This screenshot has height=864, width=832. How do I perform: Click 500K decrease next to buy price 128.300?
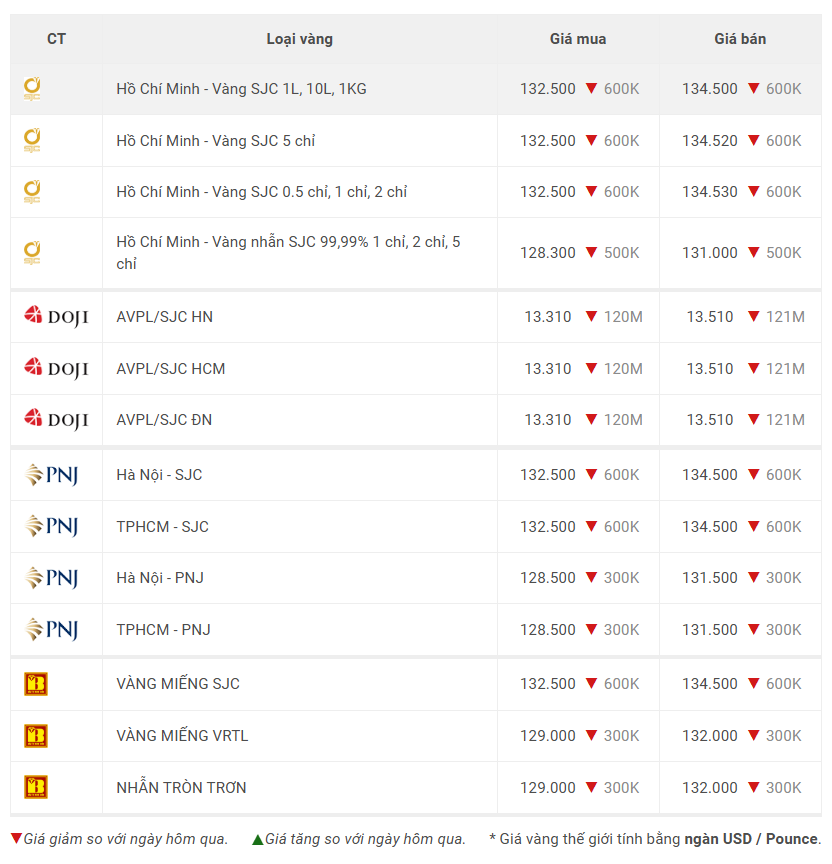point(622,253)
